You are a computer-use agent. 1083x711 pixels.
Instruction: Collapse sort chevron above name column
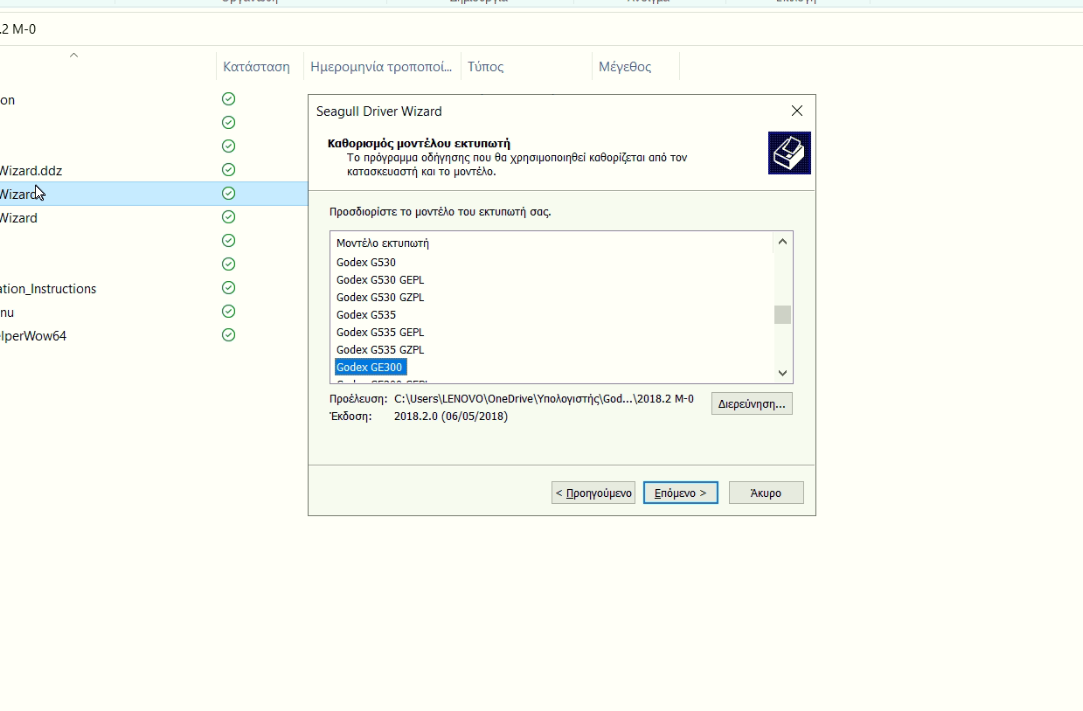click(73, 56)
